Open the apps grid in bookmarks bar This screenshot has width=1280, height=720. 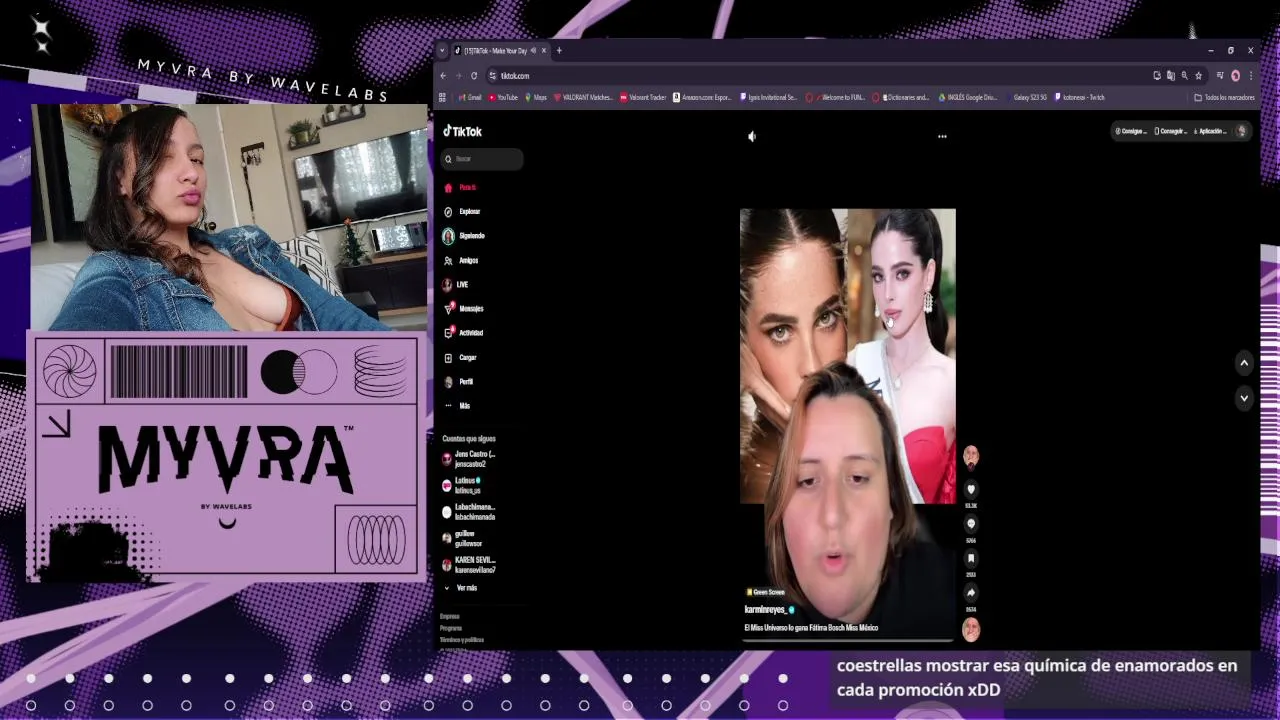(x=442, y=98)
